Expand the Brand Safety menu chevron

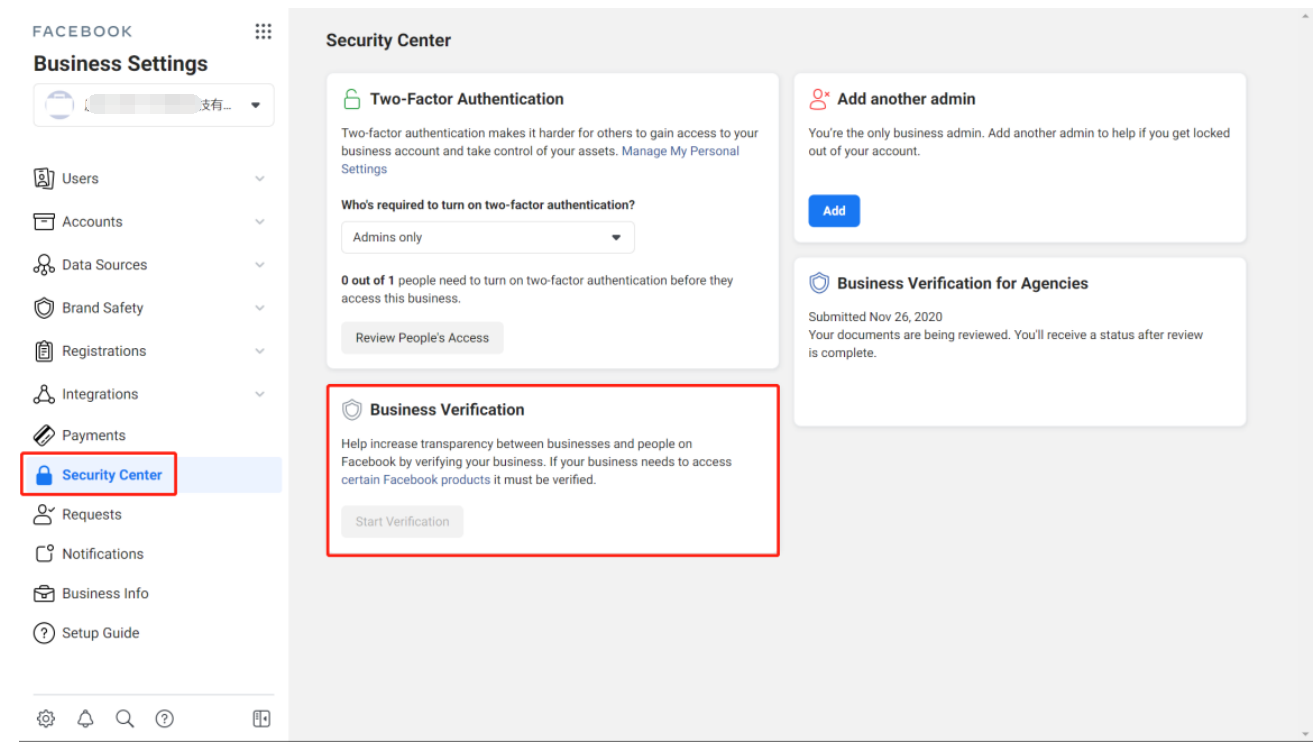coord(260,308)
